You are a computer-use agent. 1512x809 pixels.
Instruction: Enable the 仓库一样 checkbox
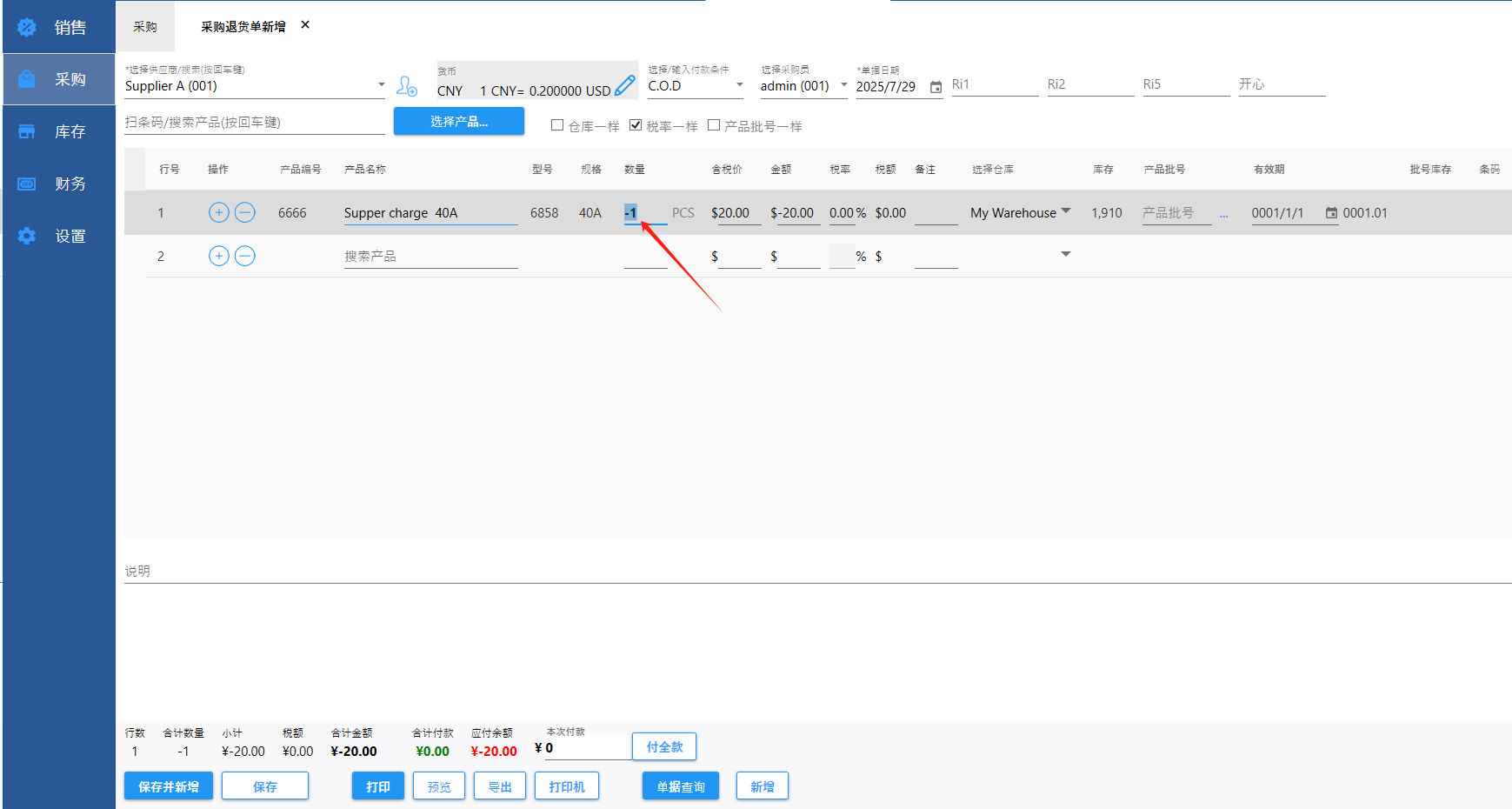click(557, 125)
